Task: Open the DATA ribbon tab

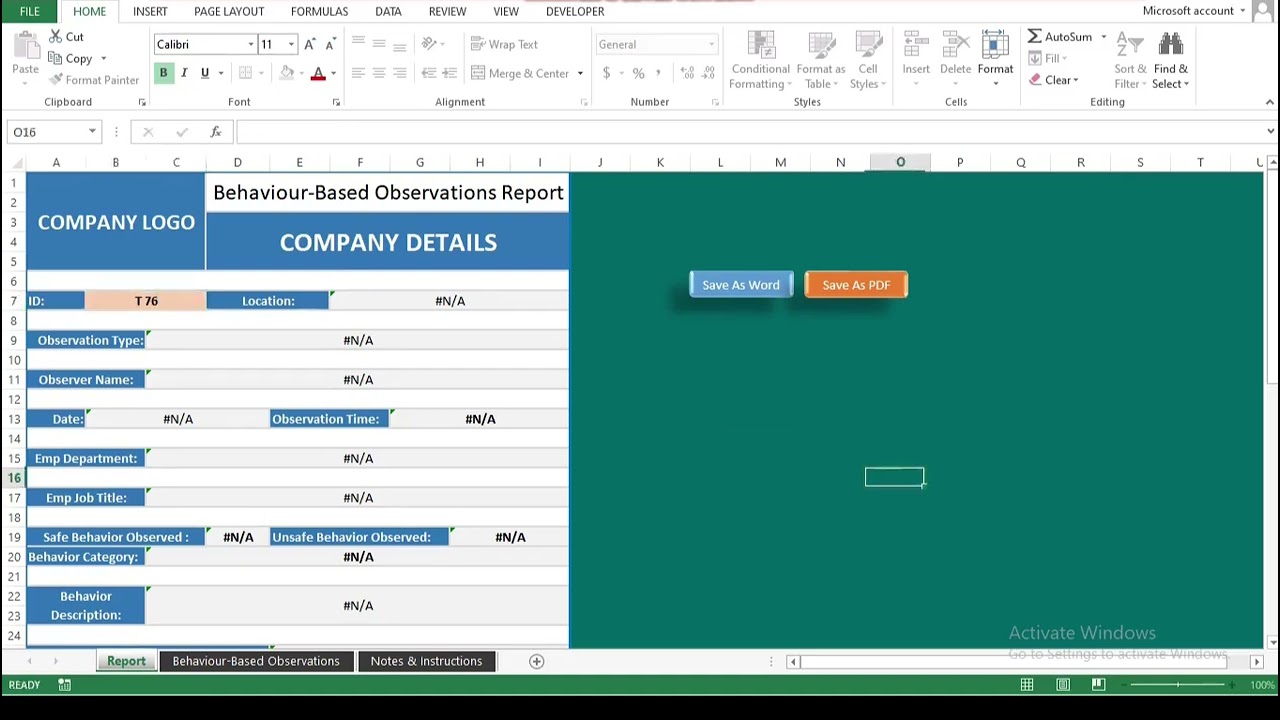Action: click(388, 11)
